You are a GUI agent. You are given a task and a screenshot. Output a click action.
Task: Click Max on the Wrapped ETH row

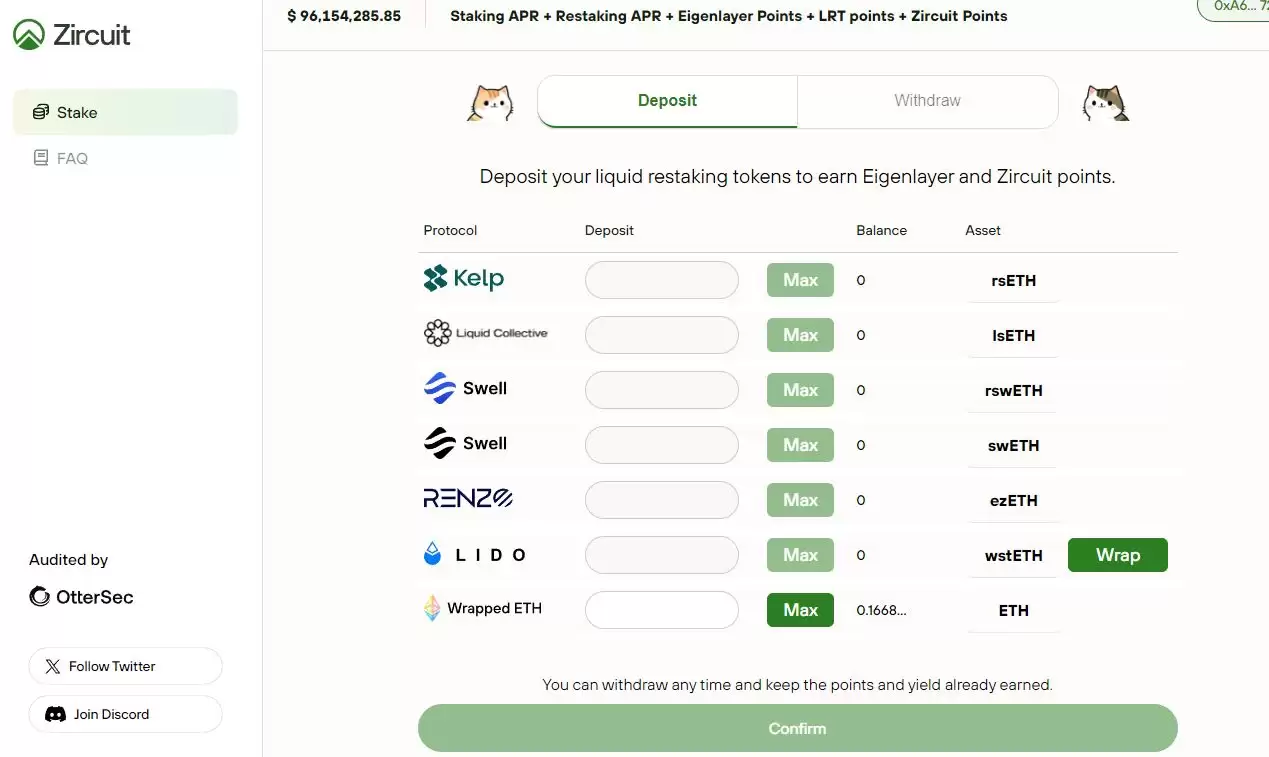coord(799,609)
